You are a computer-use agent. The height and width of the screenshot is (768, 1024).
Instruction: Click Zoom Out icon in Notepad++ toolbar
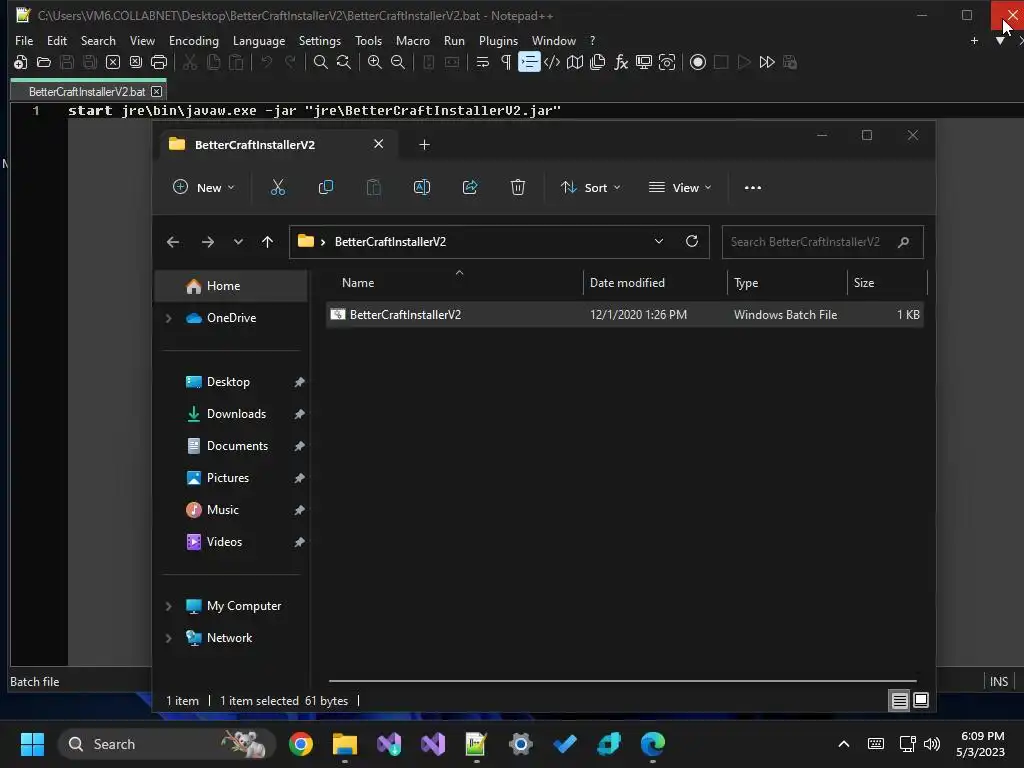pyautogui.click(x=397, y=62)
